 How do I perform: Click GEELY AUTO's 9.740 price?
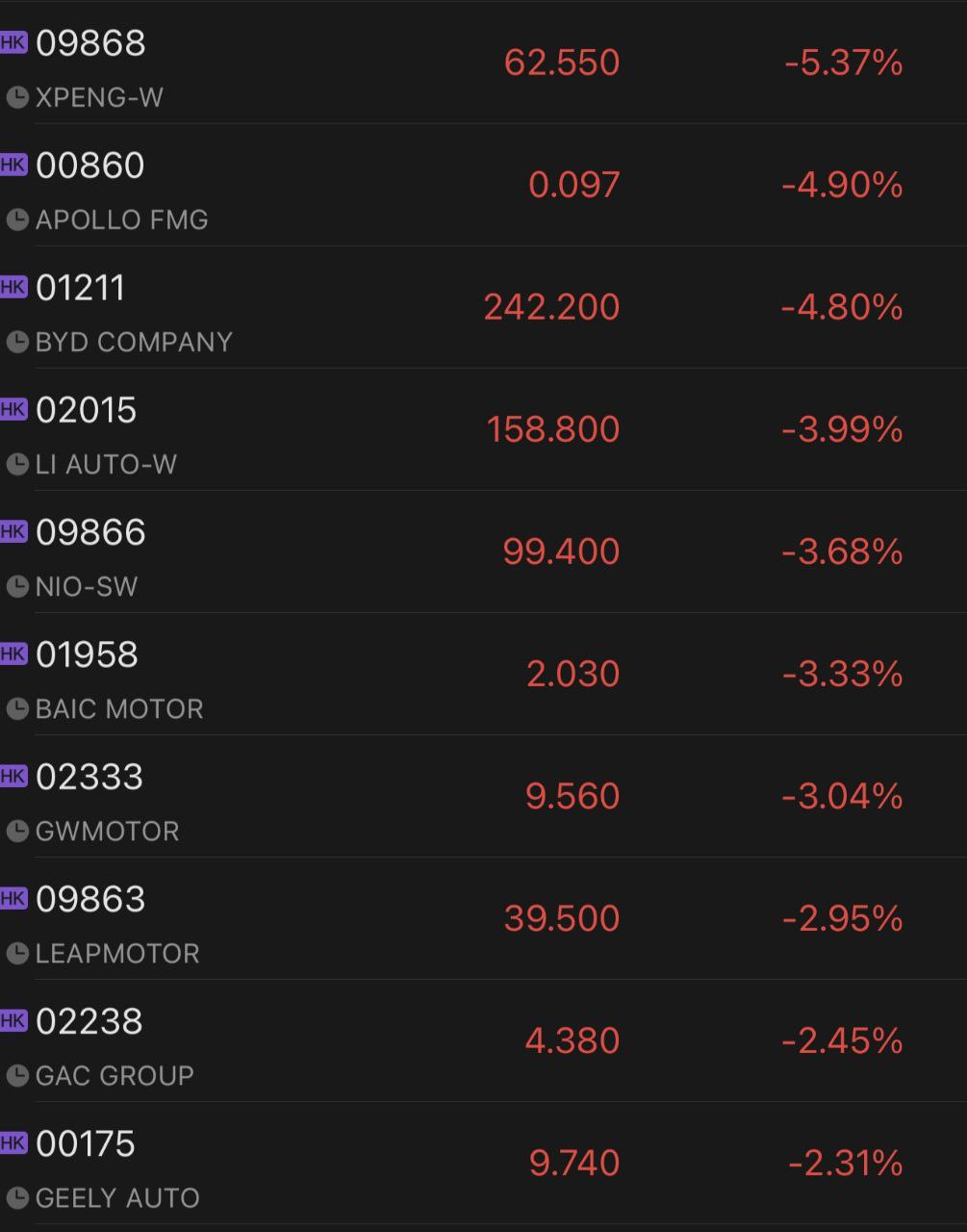pyautogui.click(x=573, y=1163)
